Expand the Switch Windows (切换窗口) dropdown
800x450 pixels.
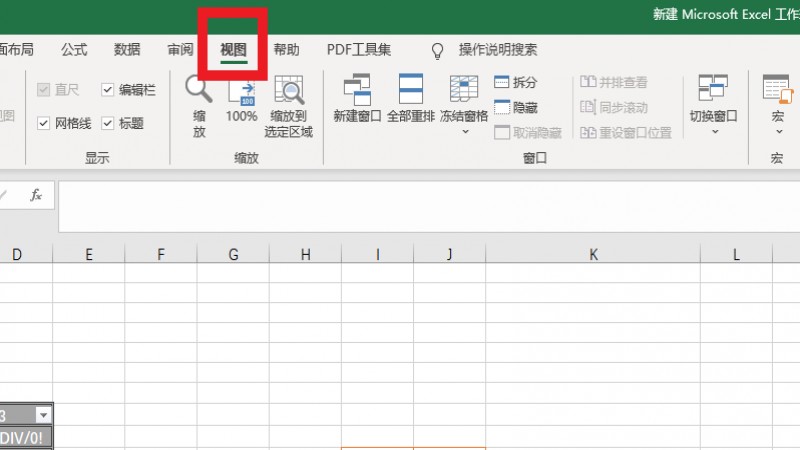point(713,131)
